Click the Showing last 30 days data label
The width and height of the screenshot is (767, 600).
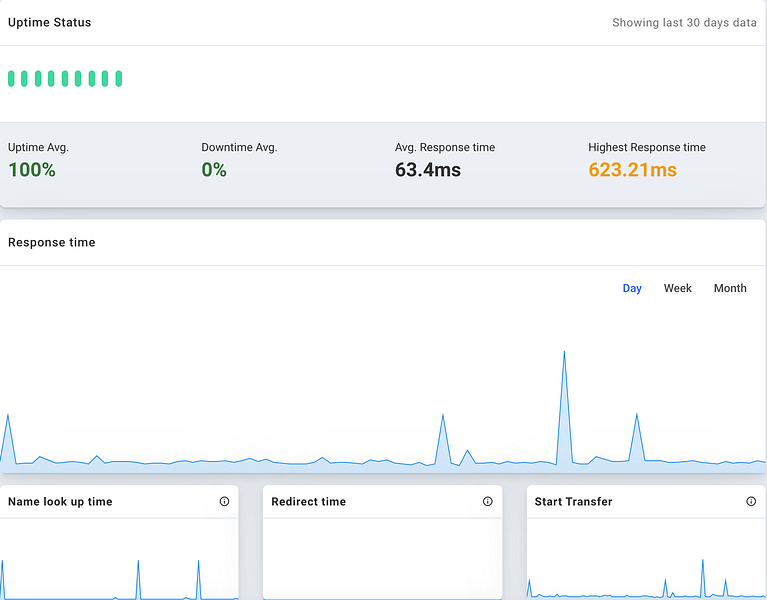(x=684, y=22)
